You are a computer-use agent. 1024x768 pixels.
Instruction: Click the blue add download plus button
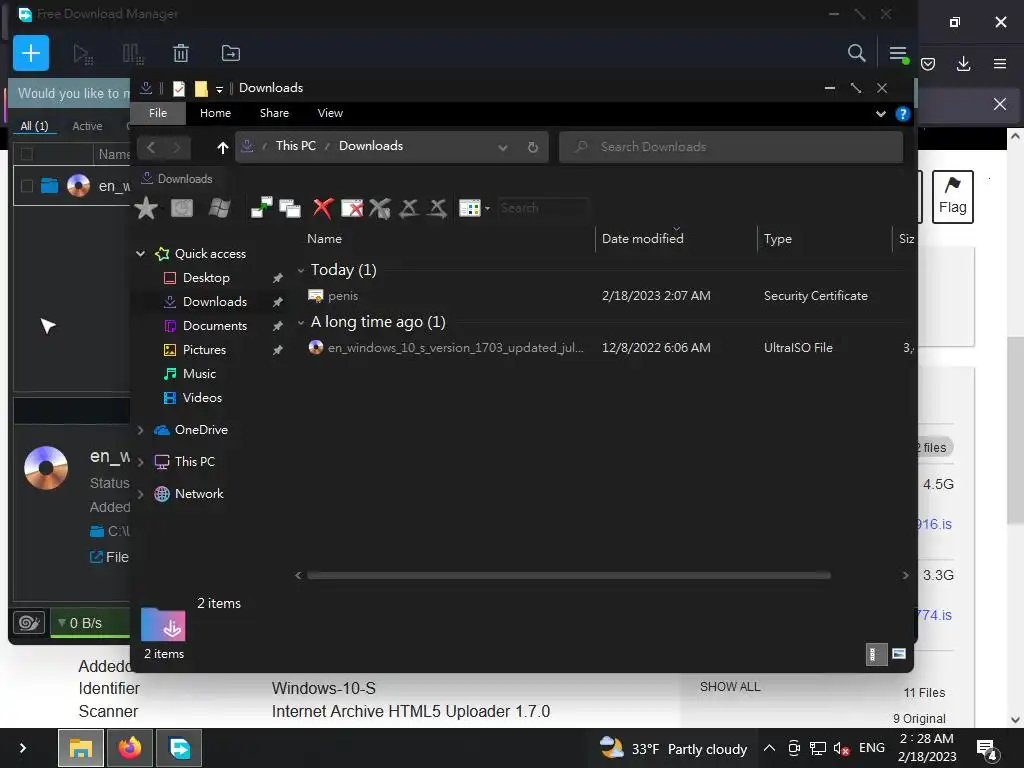[31, 53]
